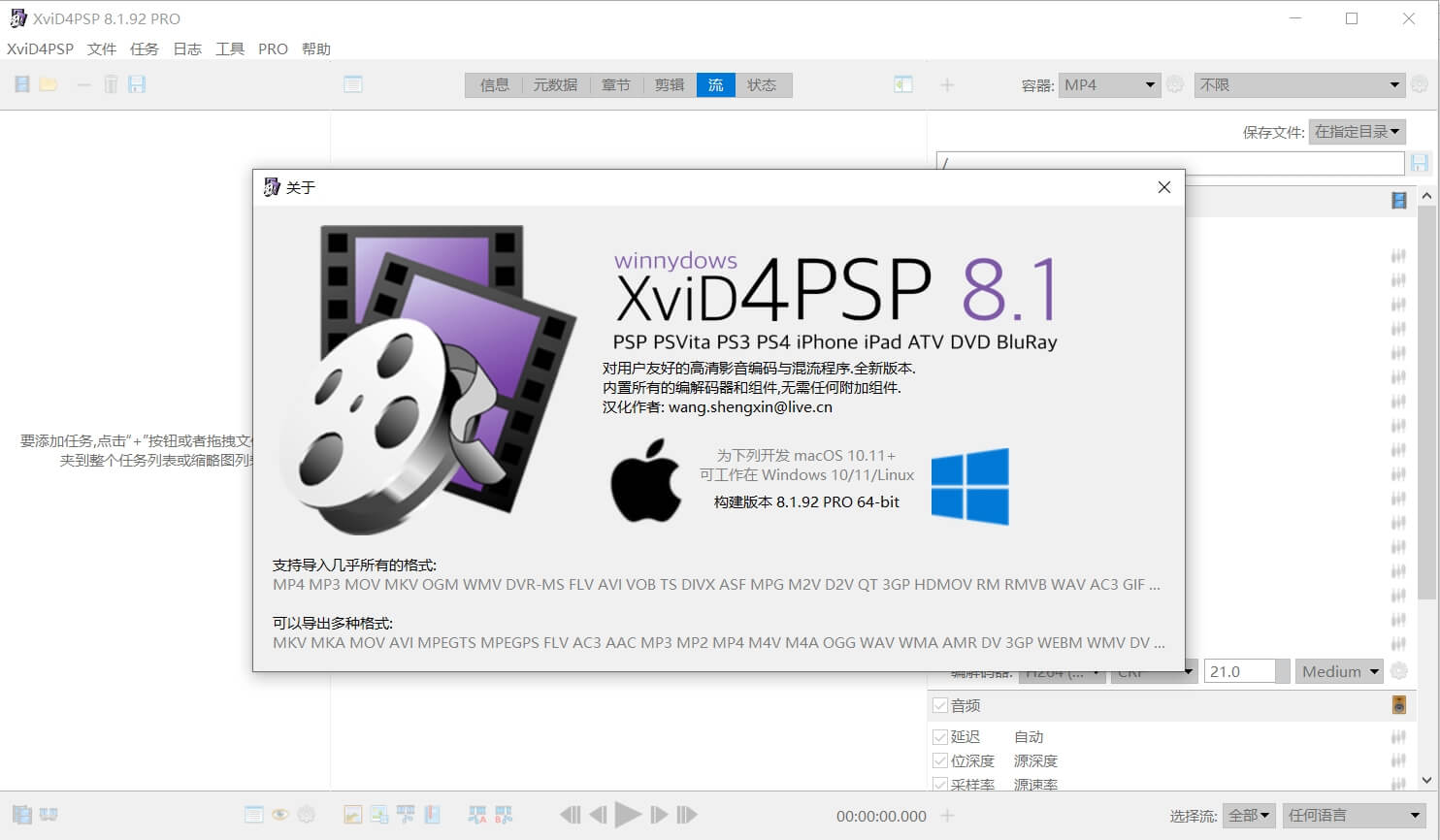Open the XviD4PSP menu
Viewport: 1440px width, 840px height.
[x=40, y=48]
